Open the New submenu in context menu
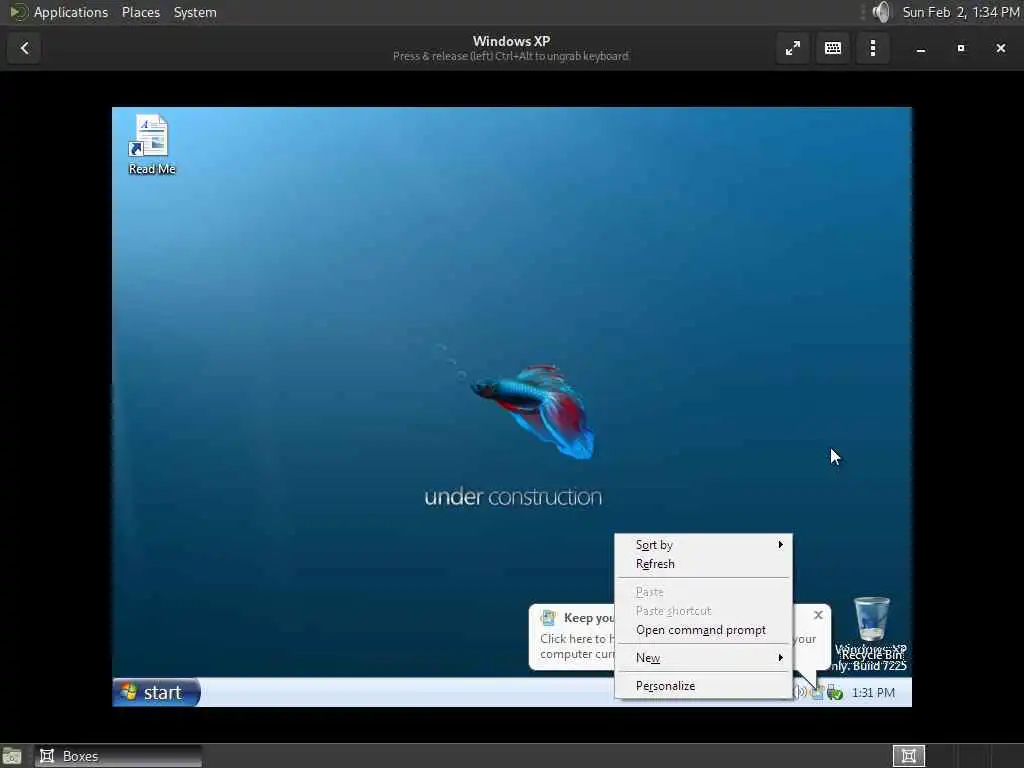Image resolution: width=1024 pixels, height=768 pixels. point(703,658)
